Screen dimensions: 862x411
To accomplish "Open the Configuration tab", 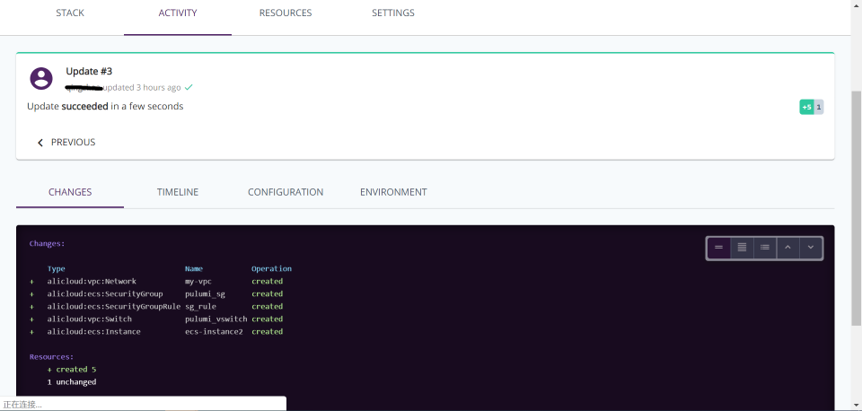I will pyautogui.click(x=285, y=192).
